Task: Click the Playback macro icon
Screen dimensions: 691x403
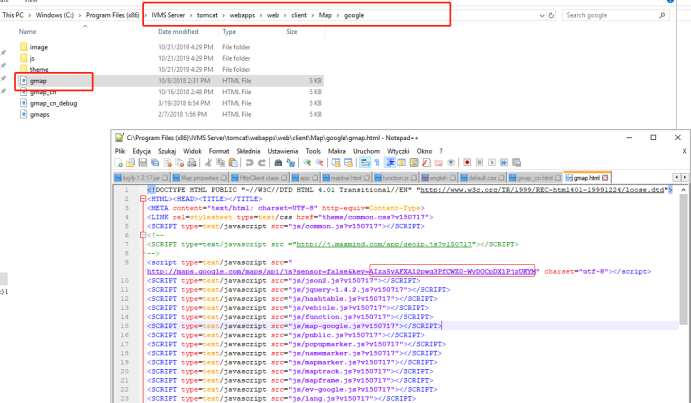Action: point(492,163)
